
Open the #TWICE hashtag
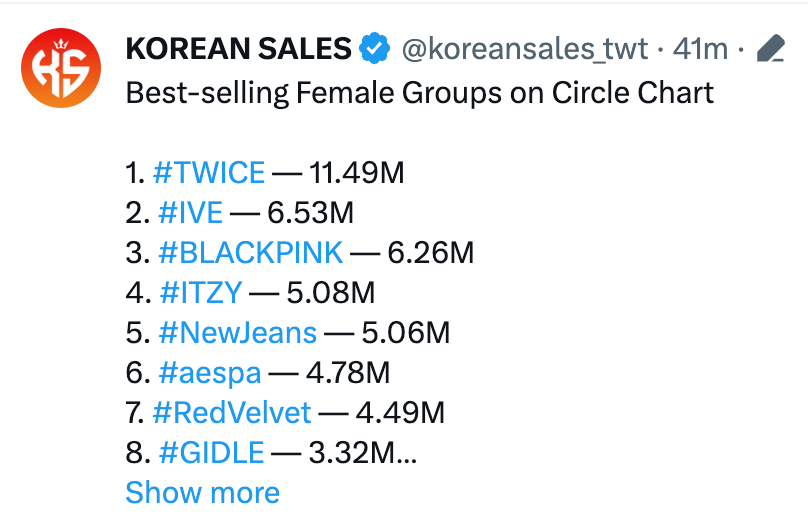pos(209,173)
